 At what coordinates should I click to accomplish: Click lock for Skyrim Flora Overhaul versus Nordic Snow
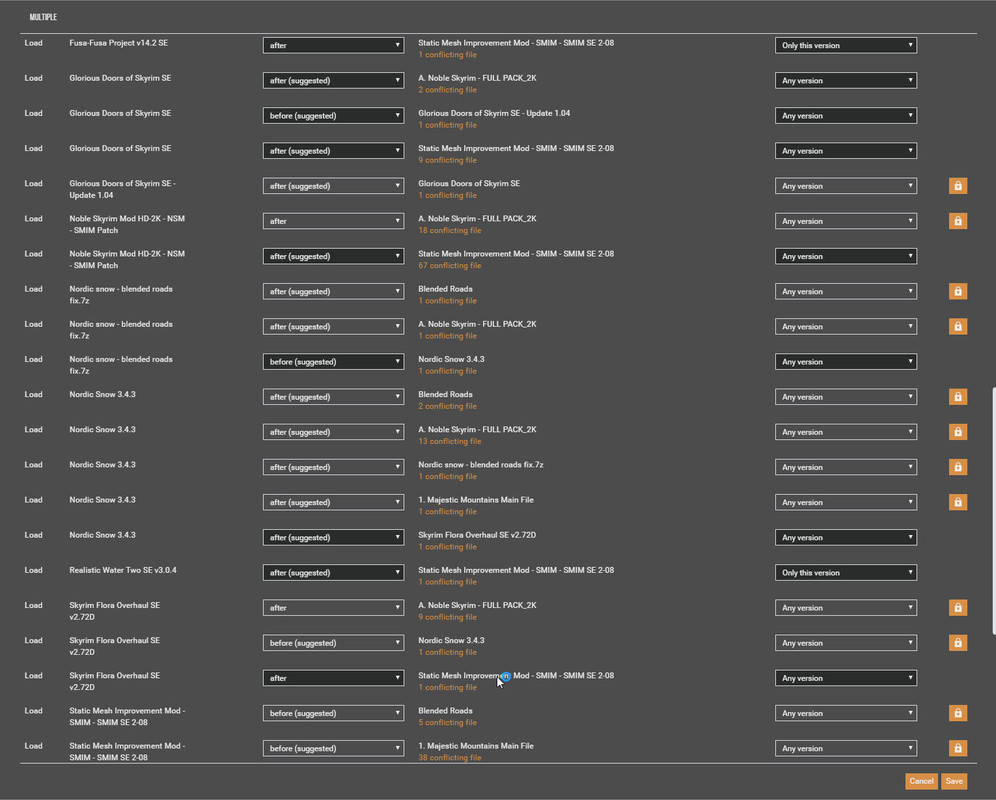pos(958,642)
